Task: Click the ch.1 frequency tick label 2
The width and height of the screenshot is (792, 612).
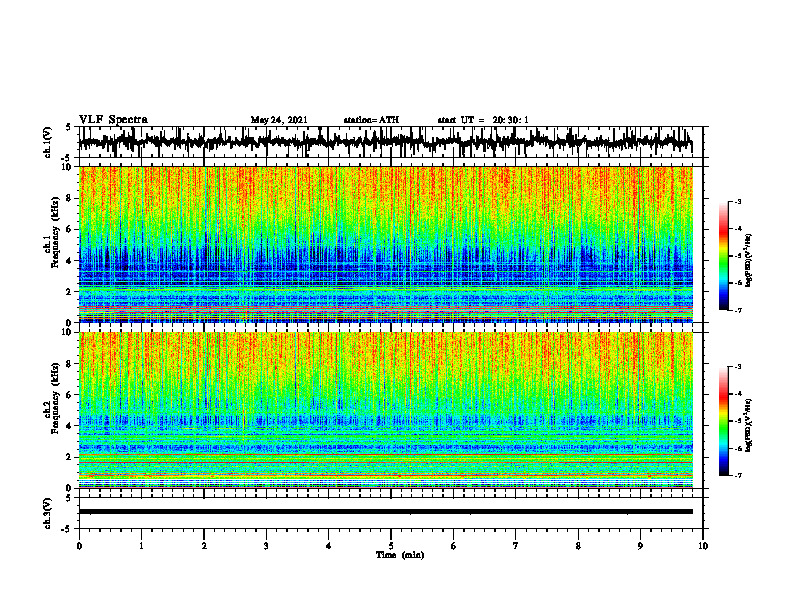Action: 69,292
